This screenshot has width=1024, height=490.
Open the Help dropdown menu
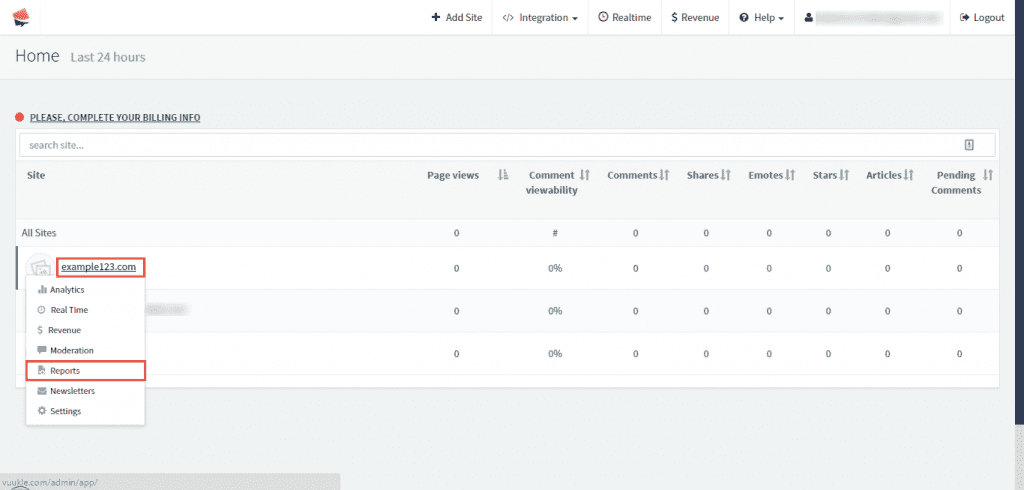761,17
